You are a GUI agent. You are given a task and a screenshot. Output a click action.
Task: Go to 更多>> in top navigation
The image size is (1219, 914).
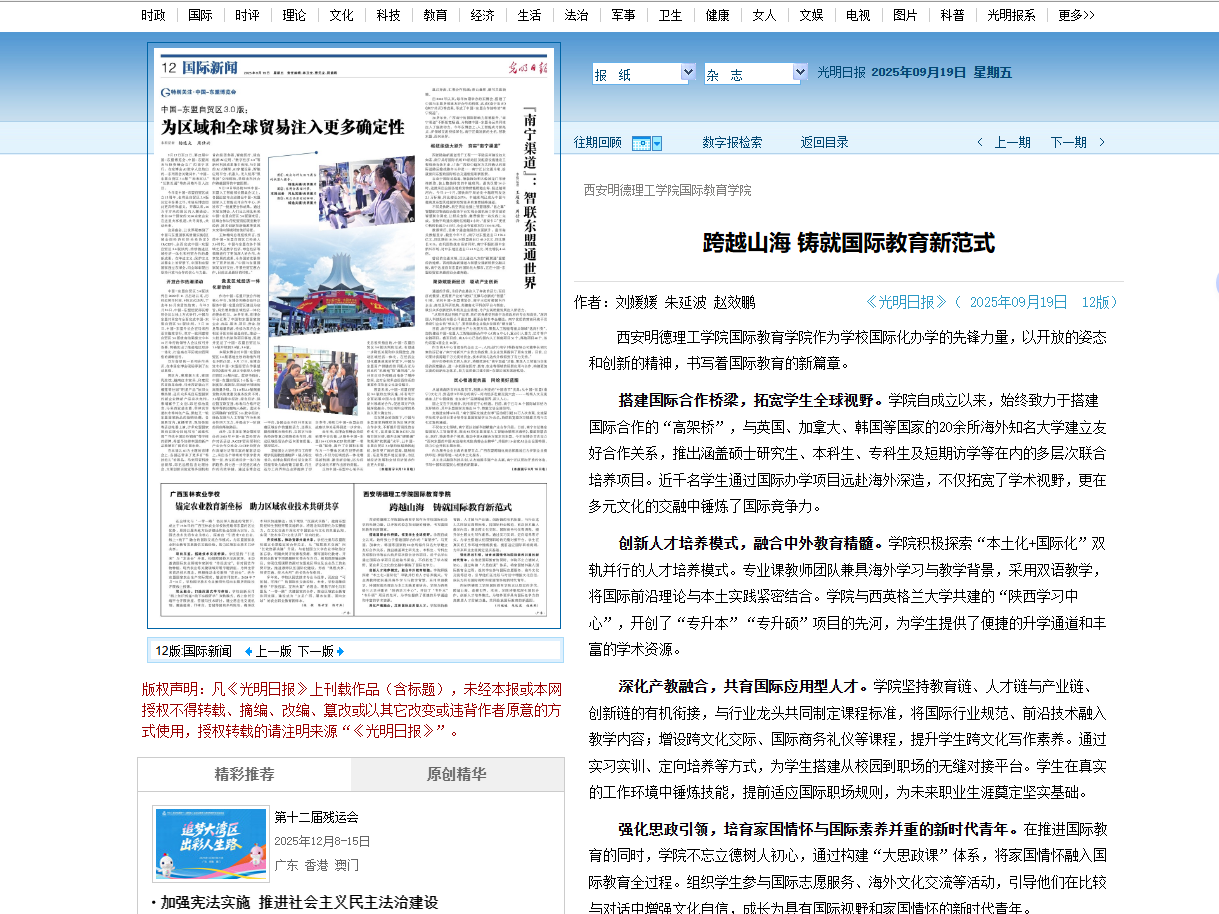click(1076, 15)
